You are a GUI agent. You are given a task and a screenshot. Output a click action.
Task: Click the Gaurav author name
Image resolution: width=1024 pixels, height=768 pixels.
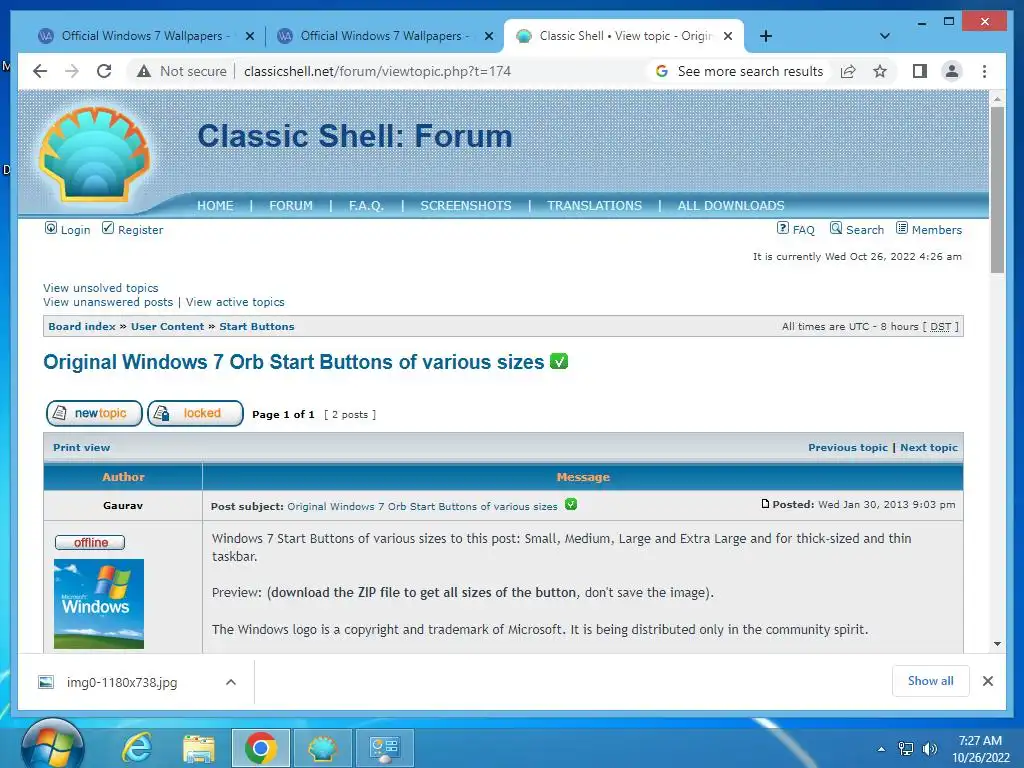tap(123, 505)
